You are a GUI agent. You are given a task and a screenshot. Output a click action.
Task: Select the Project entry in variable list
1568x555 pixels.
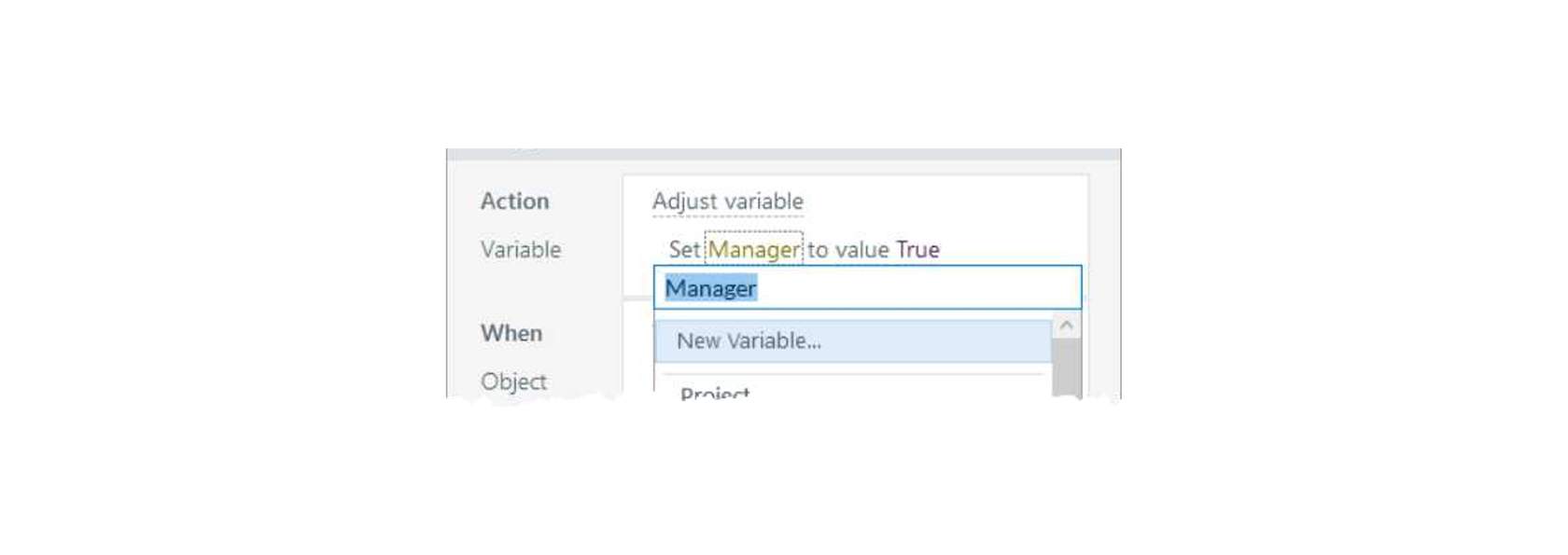tap(715, 393)
